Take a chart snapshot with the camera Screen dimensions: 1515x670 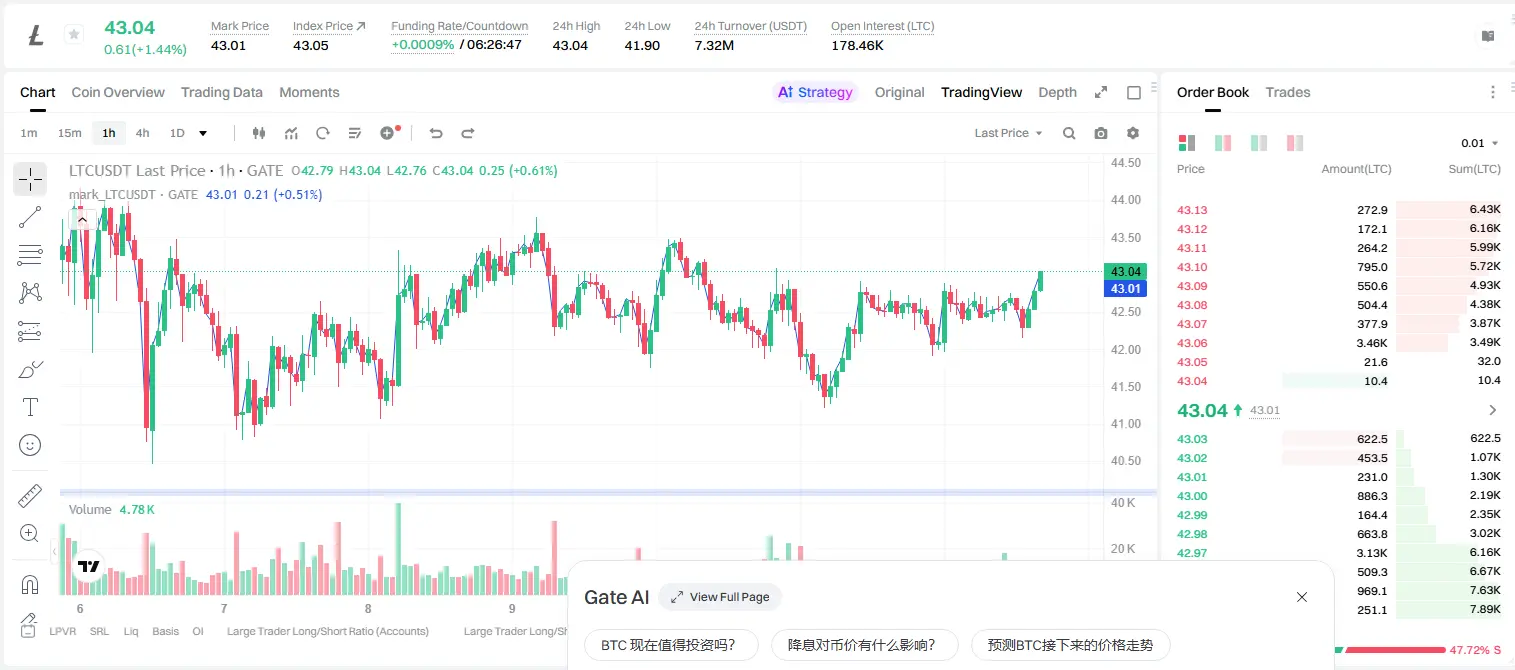tap(1101, 133)
